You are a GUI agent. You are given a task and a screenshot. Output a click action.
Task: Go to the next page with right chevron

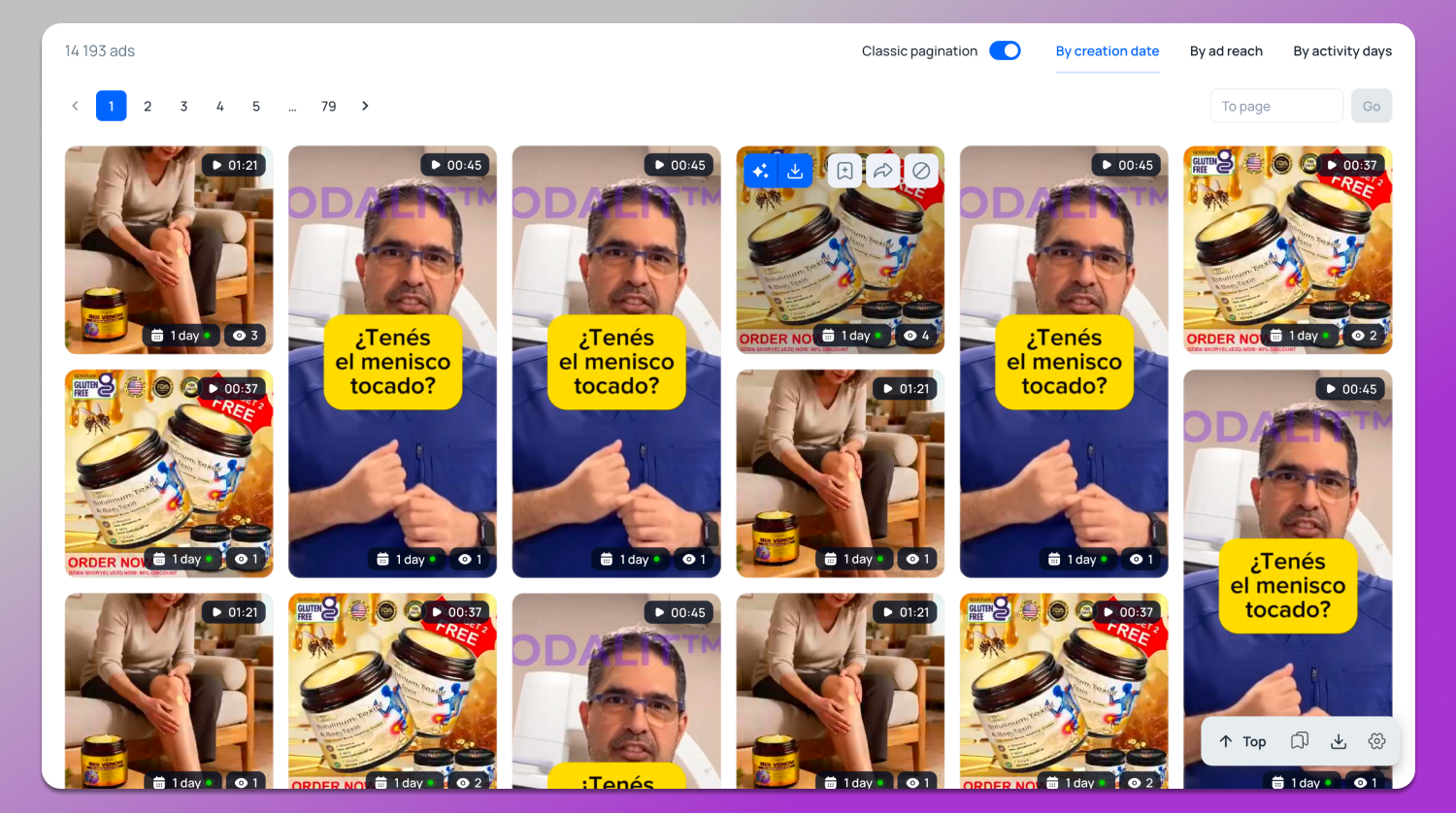click(365, 106)
